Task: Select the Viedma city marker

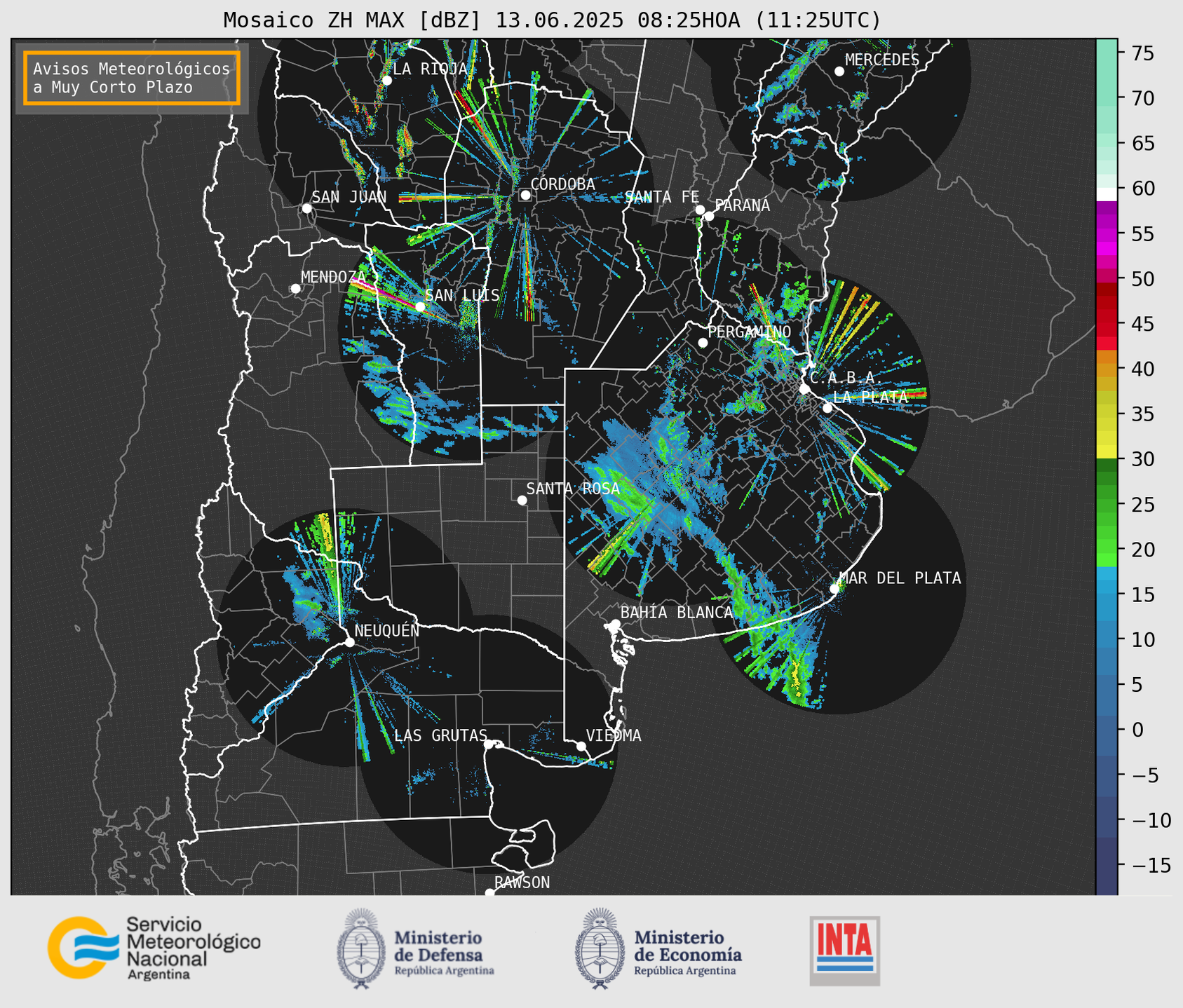Action: tap(581, 746)
